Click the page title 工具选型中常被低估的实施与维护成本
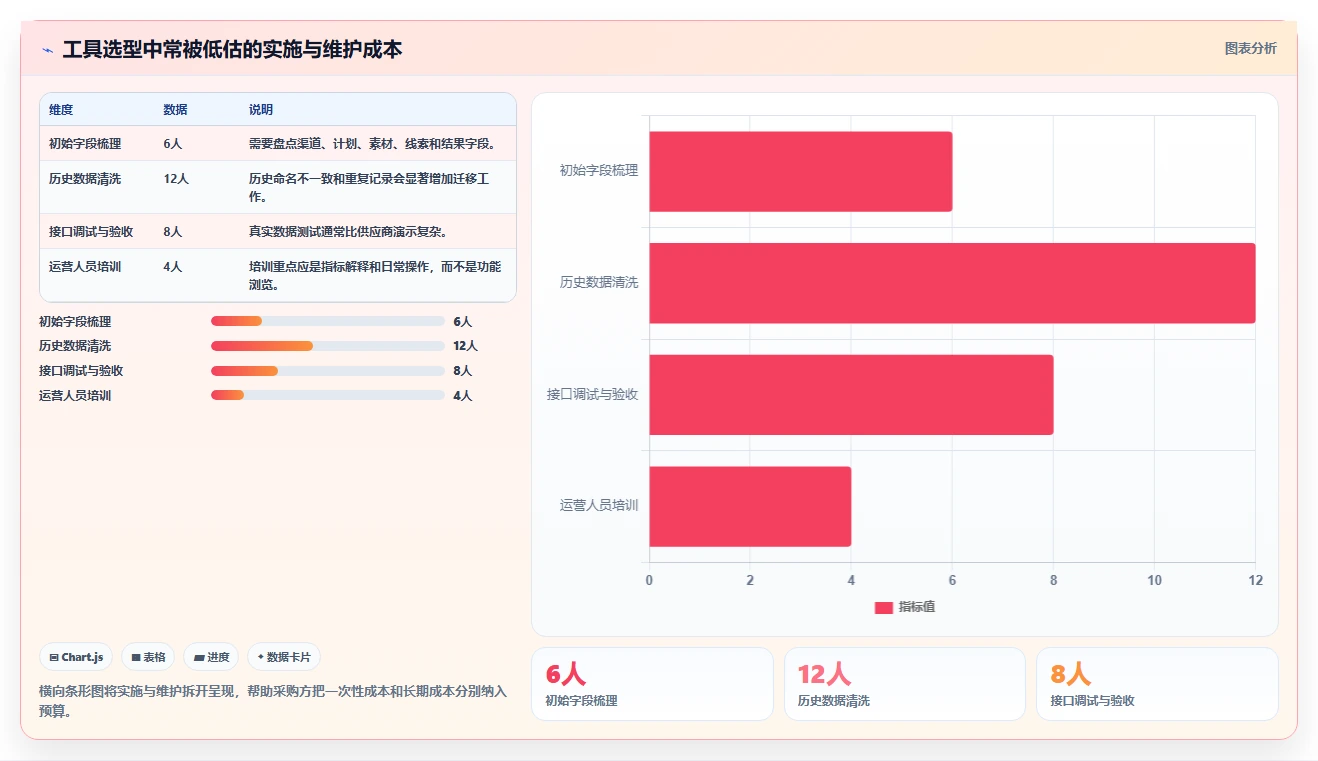Screen dimensions: 1318x761 point(232,49)
